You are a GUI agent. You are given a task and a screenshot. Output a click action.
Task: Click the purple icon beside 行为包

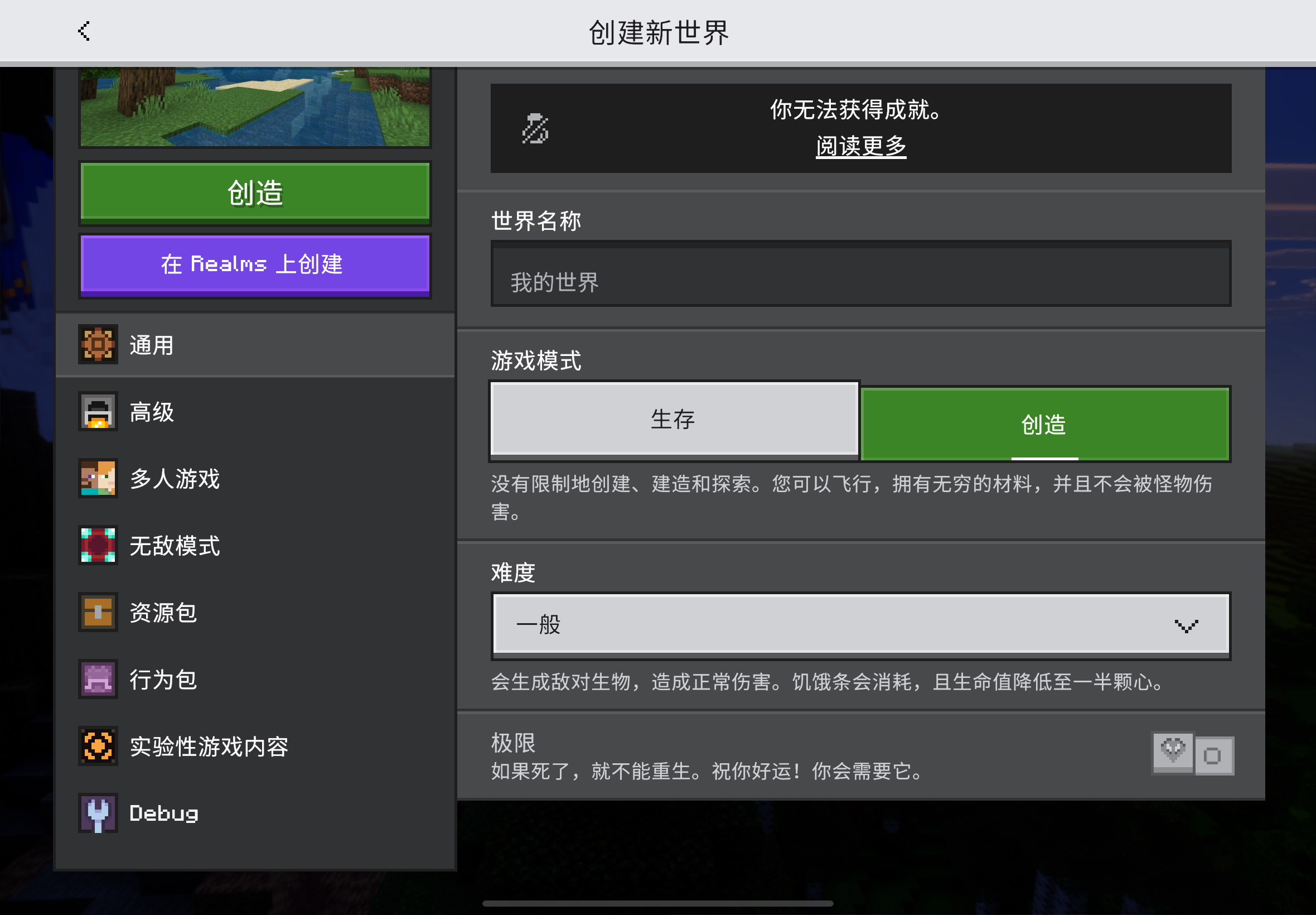98,679
